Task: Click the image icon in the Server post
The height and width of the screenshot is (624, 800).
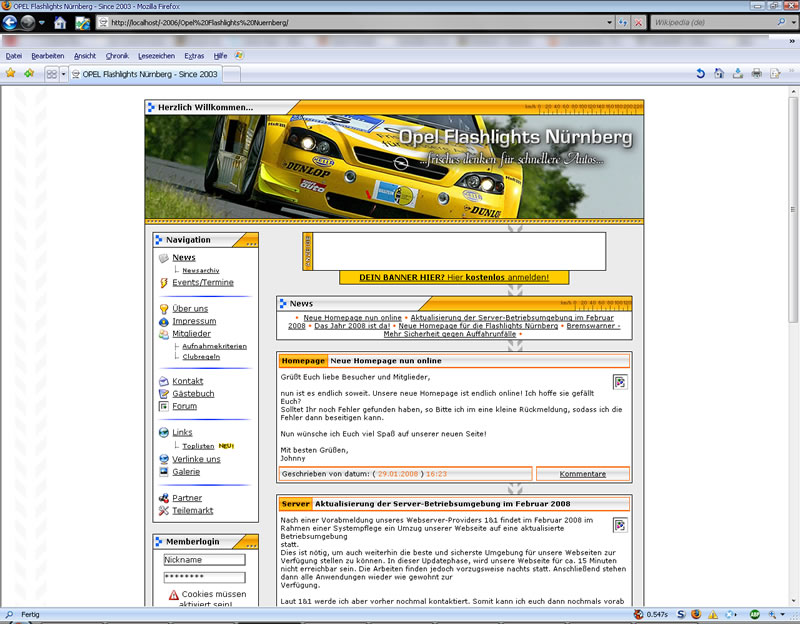Action: (x=620, y=525)
